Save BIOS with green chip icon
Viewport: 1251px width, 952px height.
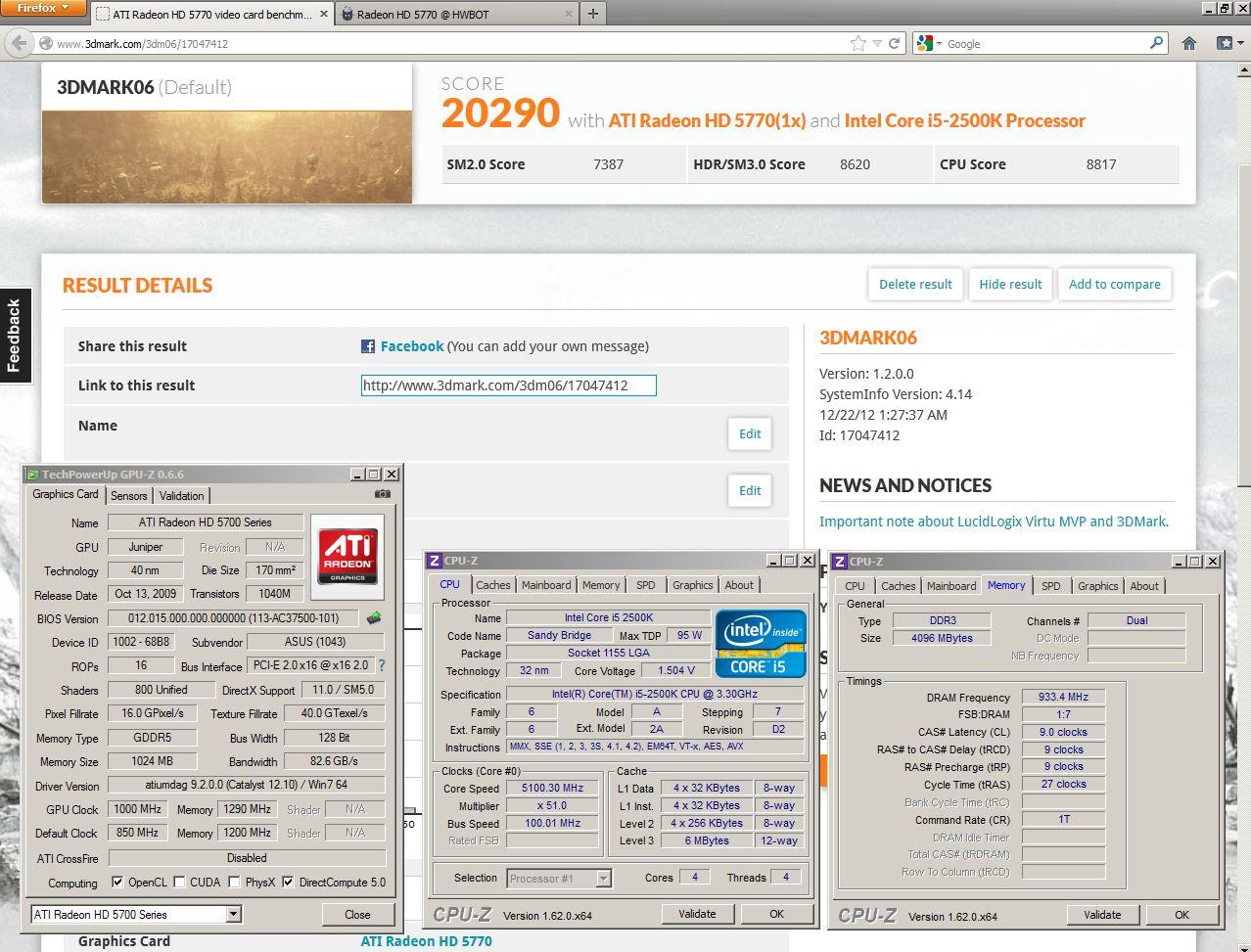coord(374,618)
